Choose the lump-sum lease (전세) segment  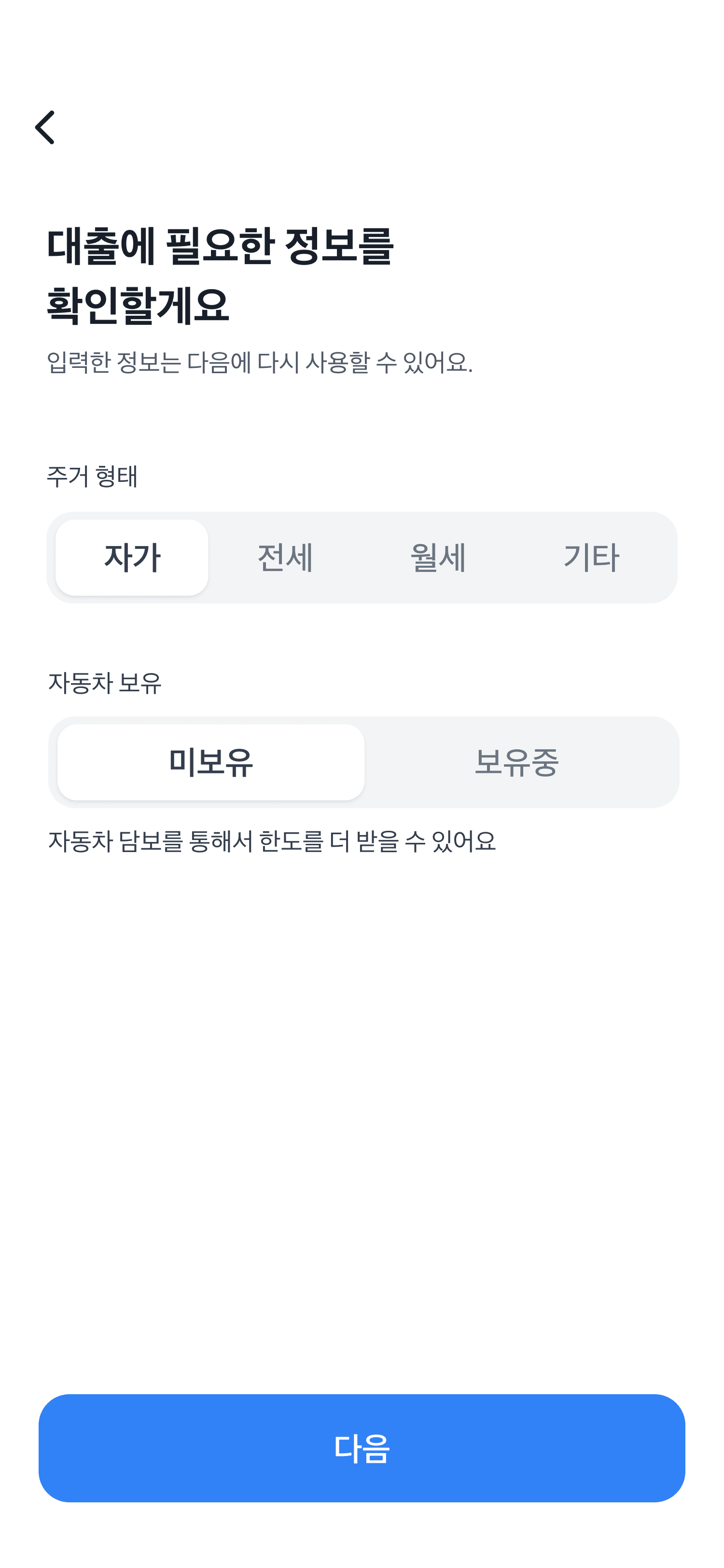click(x=285, y=557)
